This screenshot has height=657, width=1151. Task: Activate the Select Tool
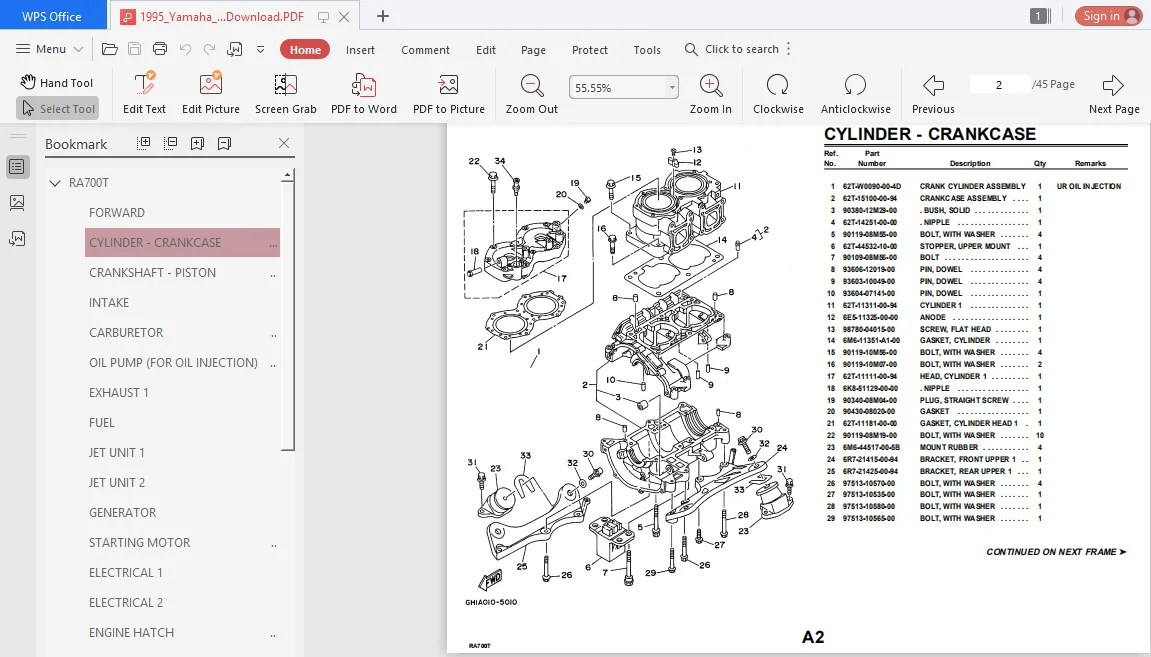point(57,109)
